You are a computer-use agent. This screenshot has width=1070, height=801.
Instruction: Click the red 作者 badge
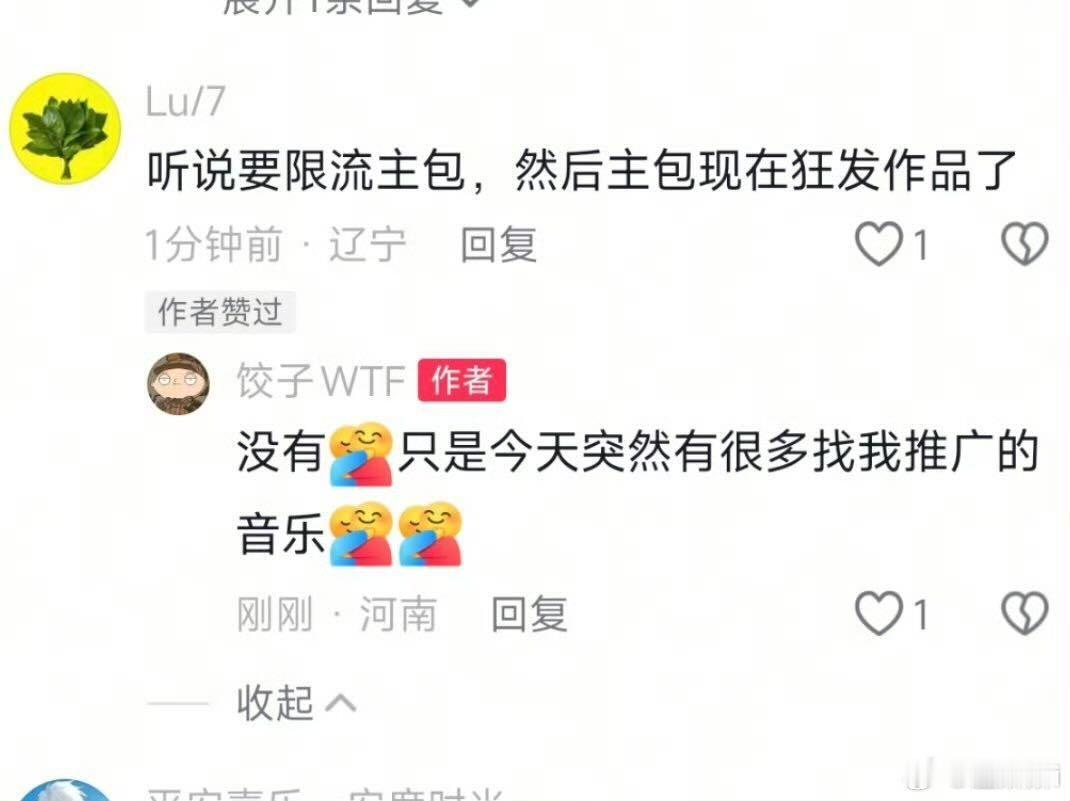tap(462, 380)
